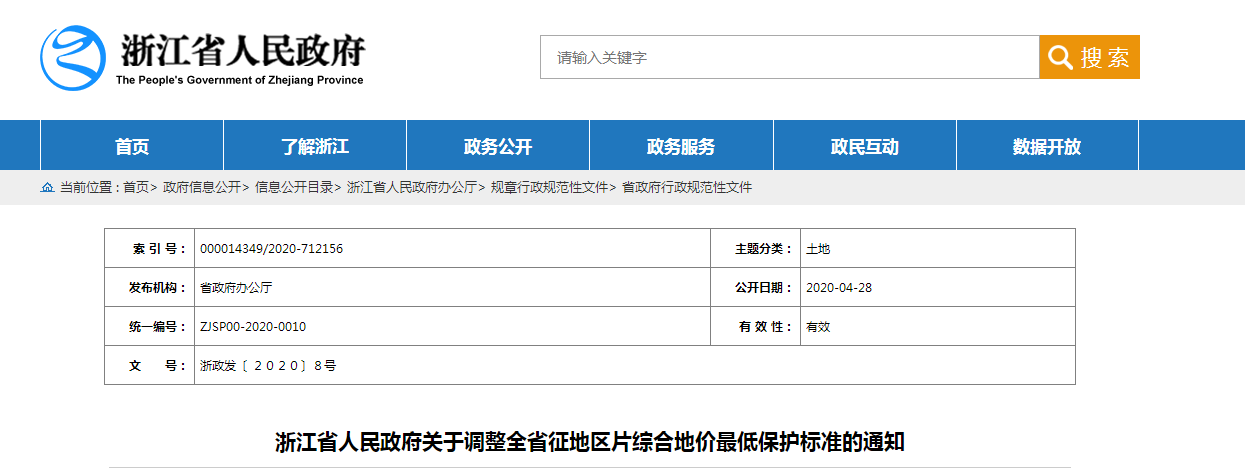Image resolution: width=1245 pixels, height=474 pixels.
Task: Click the Zhejiang government logo emblem
Action: click(x=72, y=57)
